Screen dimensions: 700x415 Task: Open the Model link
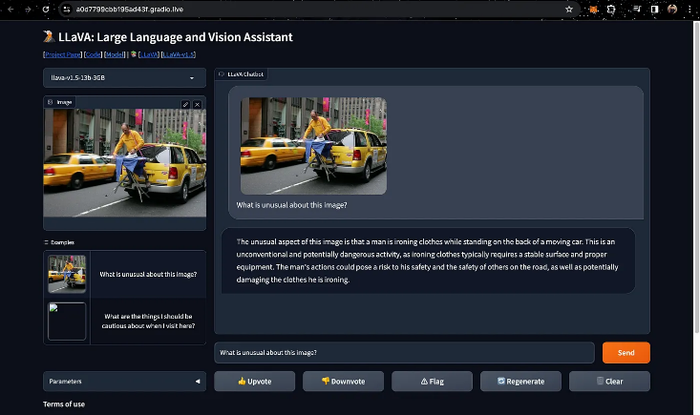(x=115, y=54)
